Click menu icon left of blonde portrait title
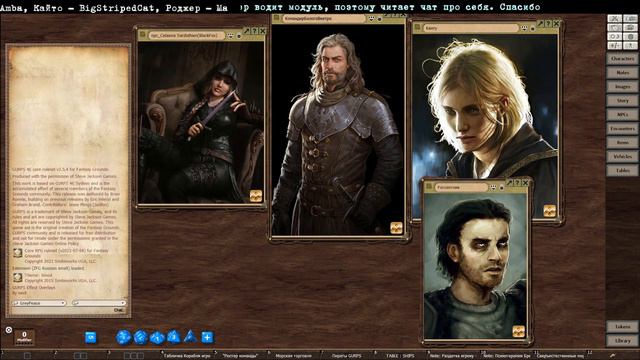Image resolution: width=640 pixels, height=360 pixels. (417, 27)
